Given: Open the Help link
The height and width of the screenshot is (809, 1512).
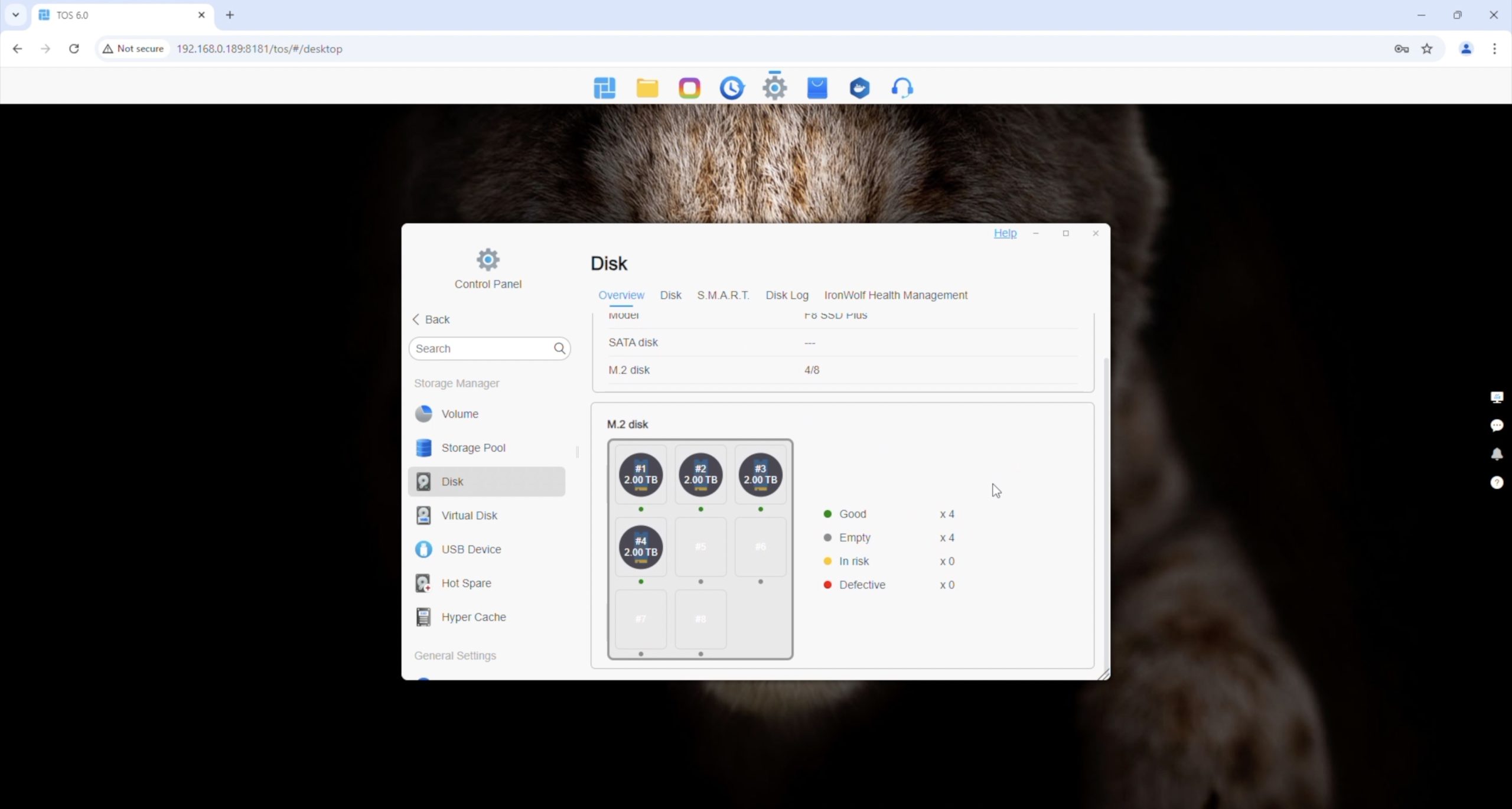Looking at the screenshot, I should 1005,233.
